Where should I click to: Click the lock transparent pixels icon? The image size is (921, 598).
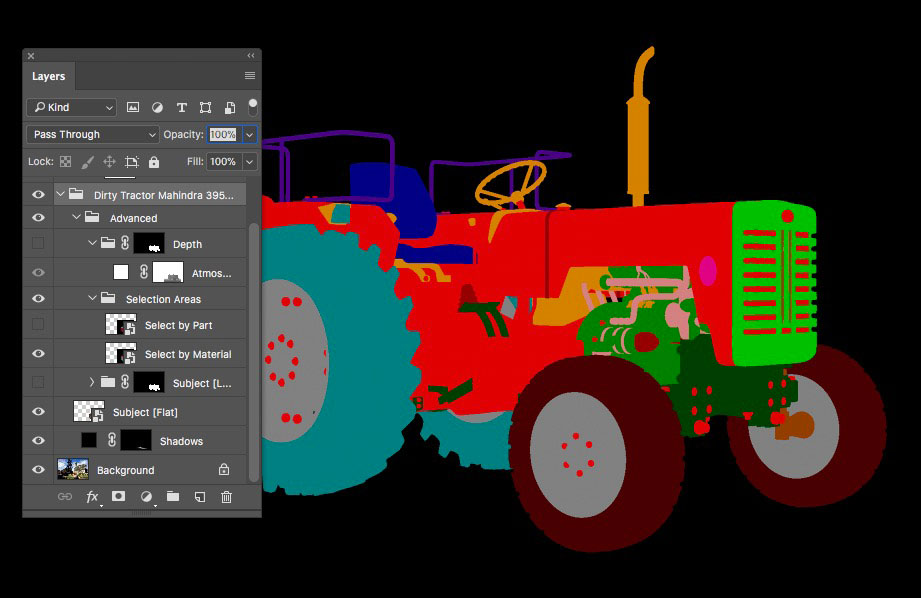(x=65, y=162)
